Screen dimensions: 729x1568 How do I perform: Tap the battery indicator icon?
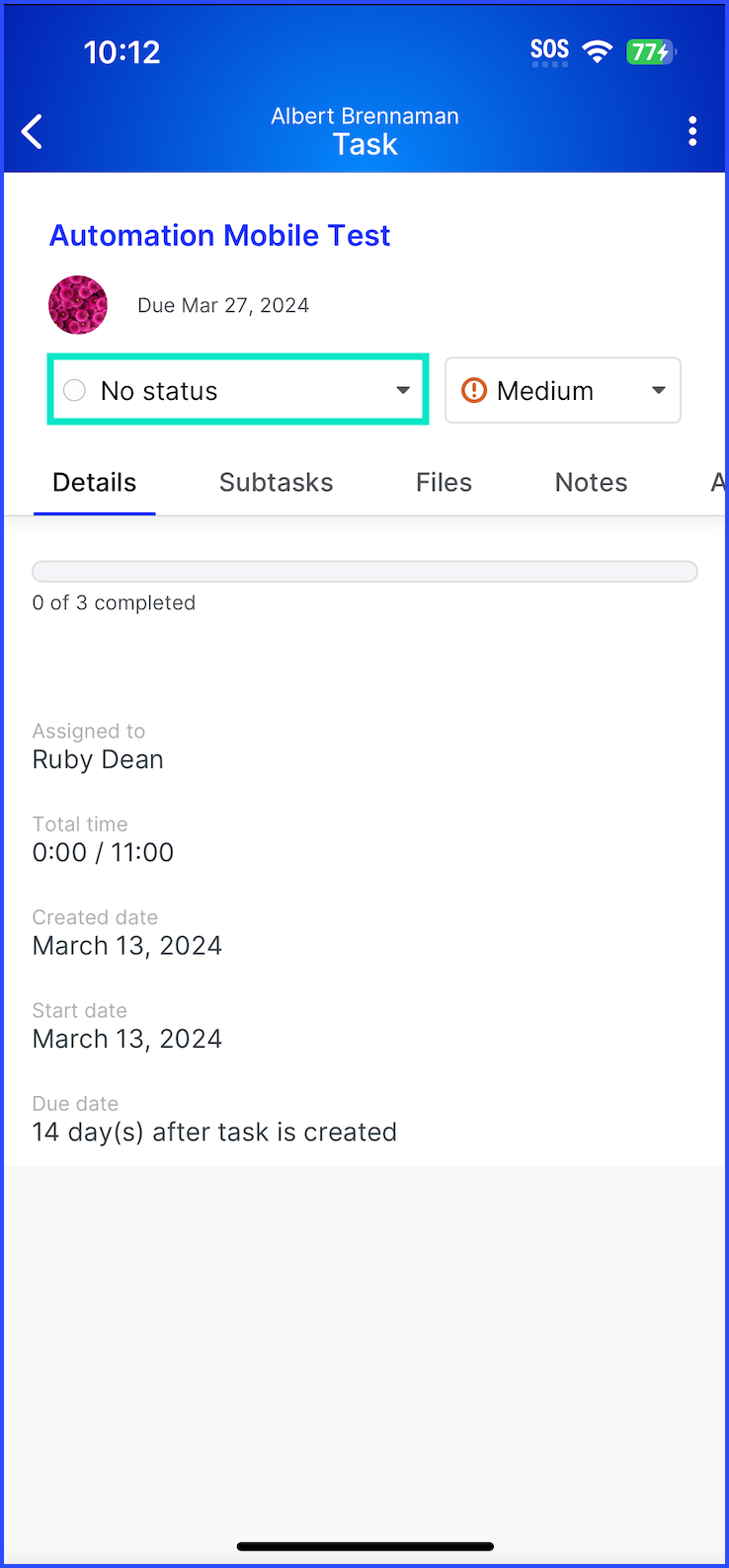[651, 51]
